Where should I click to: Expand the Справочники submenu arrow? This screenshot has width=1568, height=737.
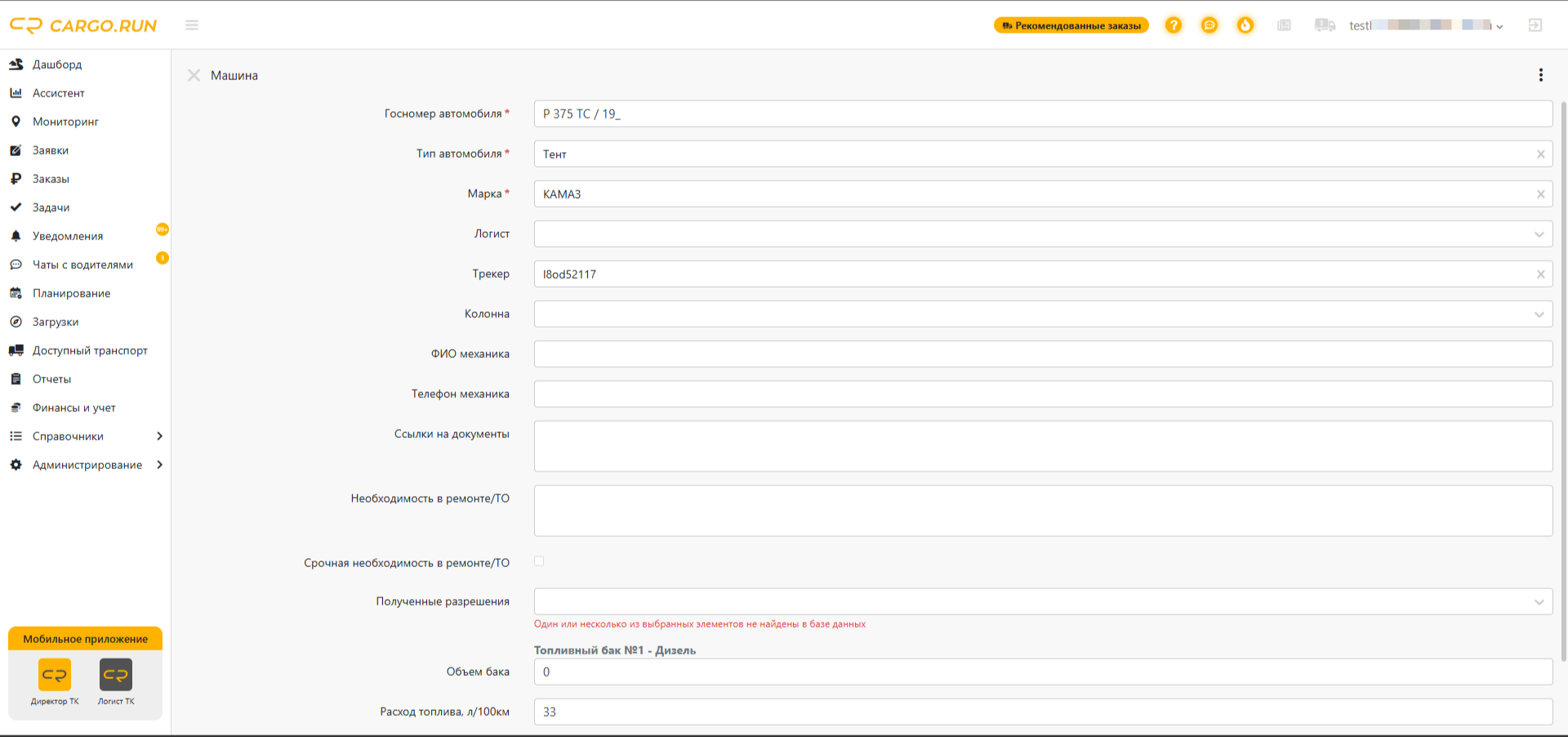point(159,436)
